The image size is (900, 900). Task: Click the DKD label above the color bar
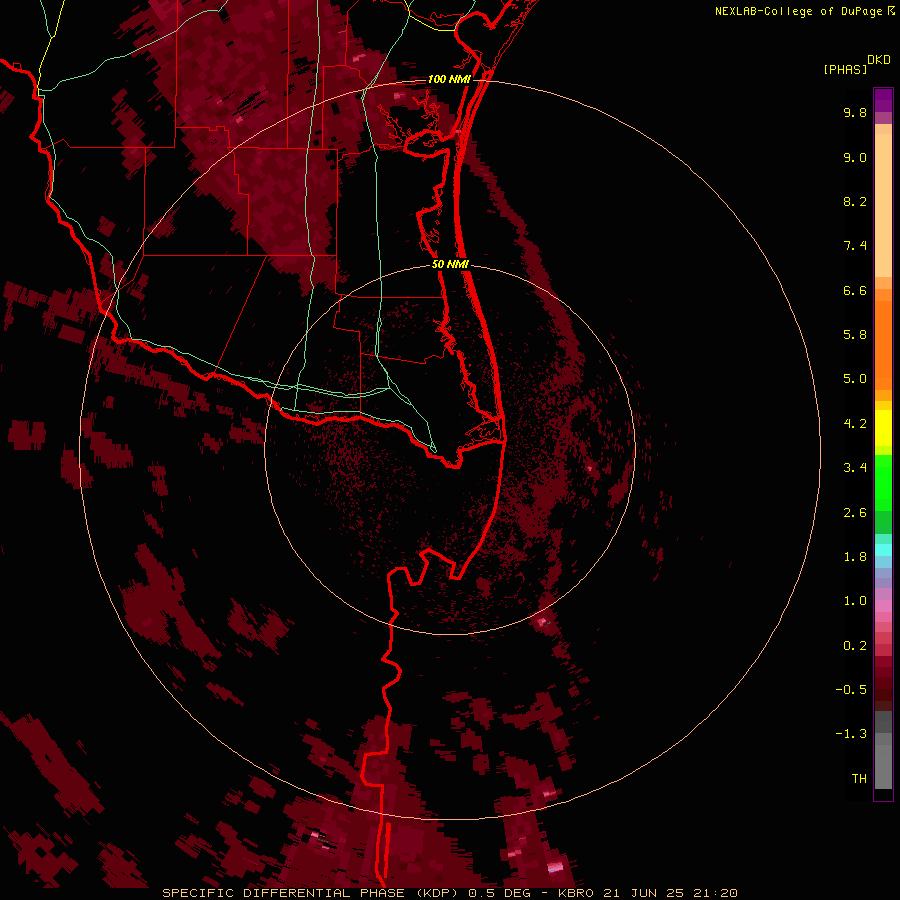pyautogui.click(x=878, y=60)
